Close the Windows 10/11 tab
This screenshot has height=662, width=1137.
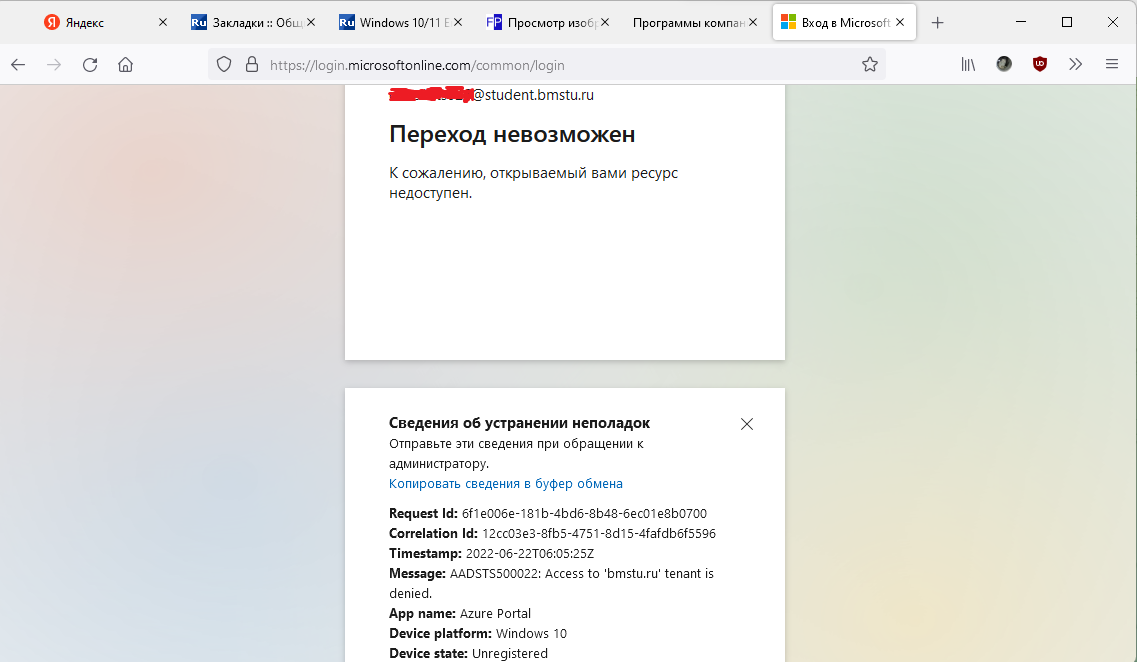pyautogui.click(x=458, y=22)
